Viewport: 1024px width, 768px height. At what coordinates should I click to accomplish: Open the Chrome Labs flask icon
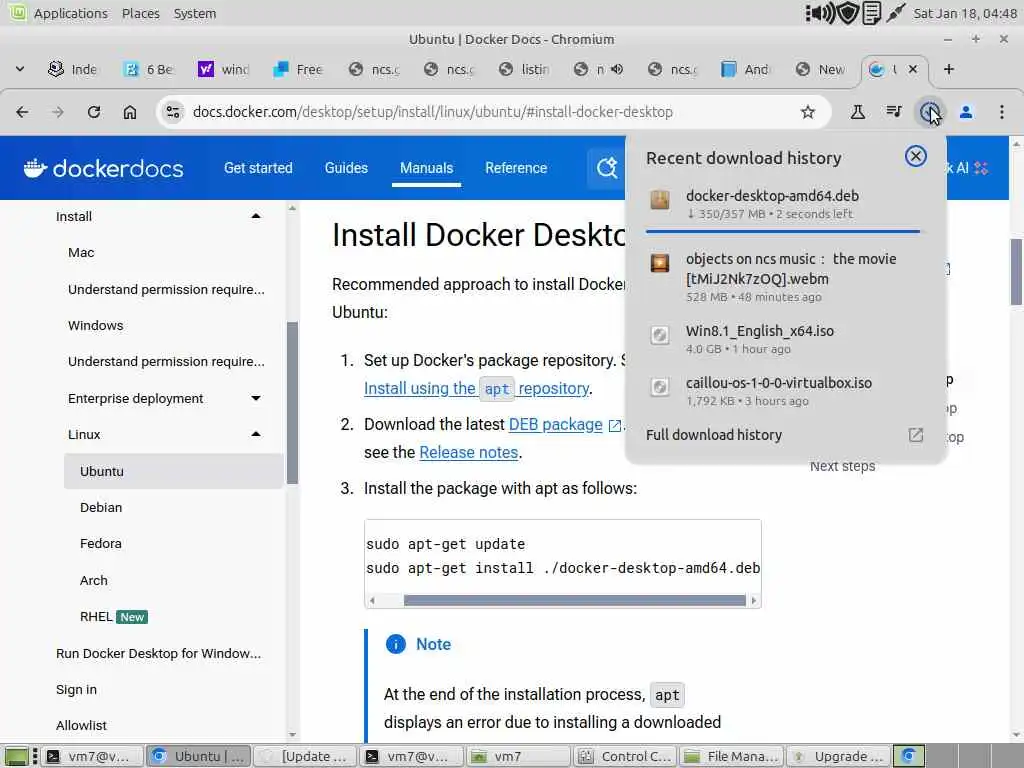coord(857,112)
